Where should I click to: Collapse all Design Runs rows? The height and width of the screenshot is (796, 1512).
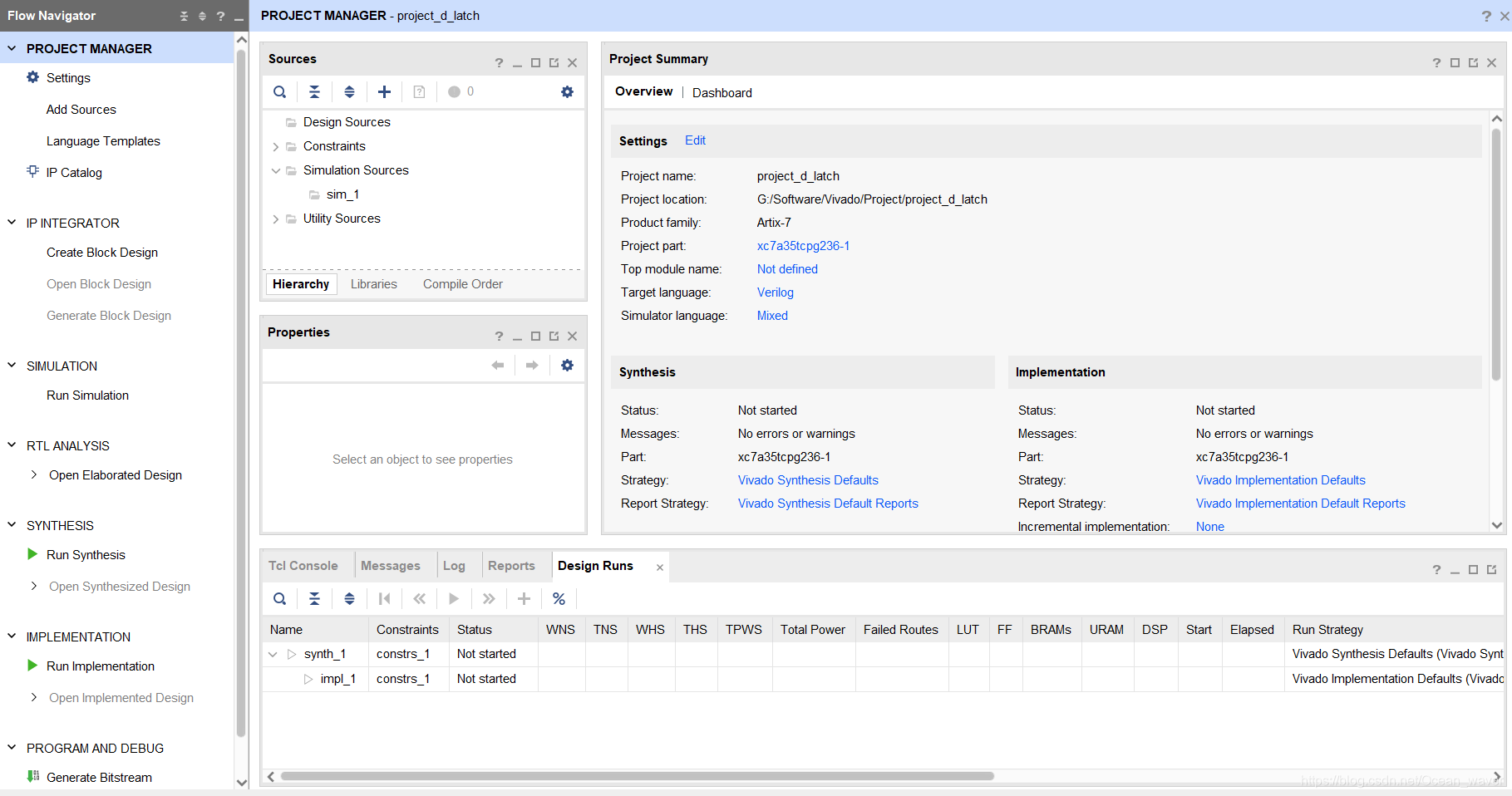click(x=314, y=599)
